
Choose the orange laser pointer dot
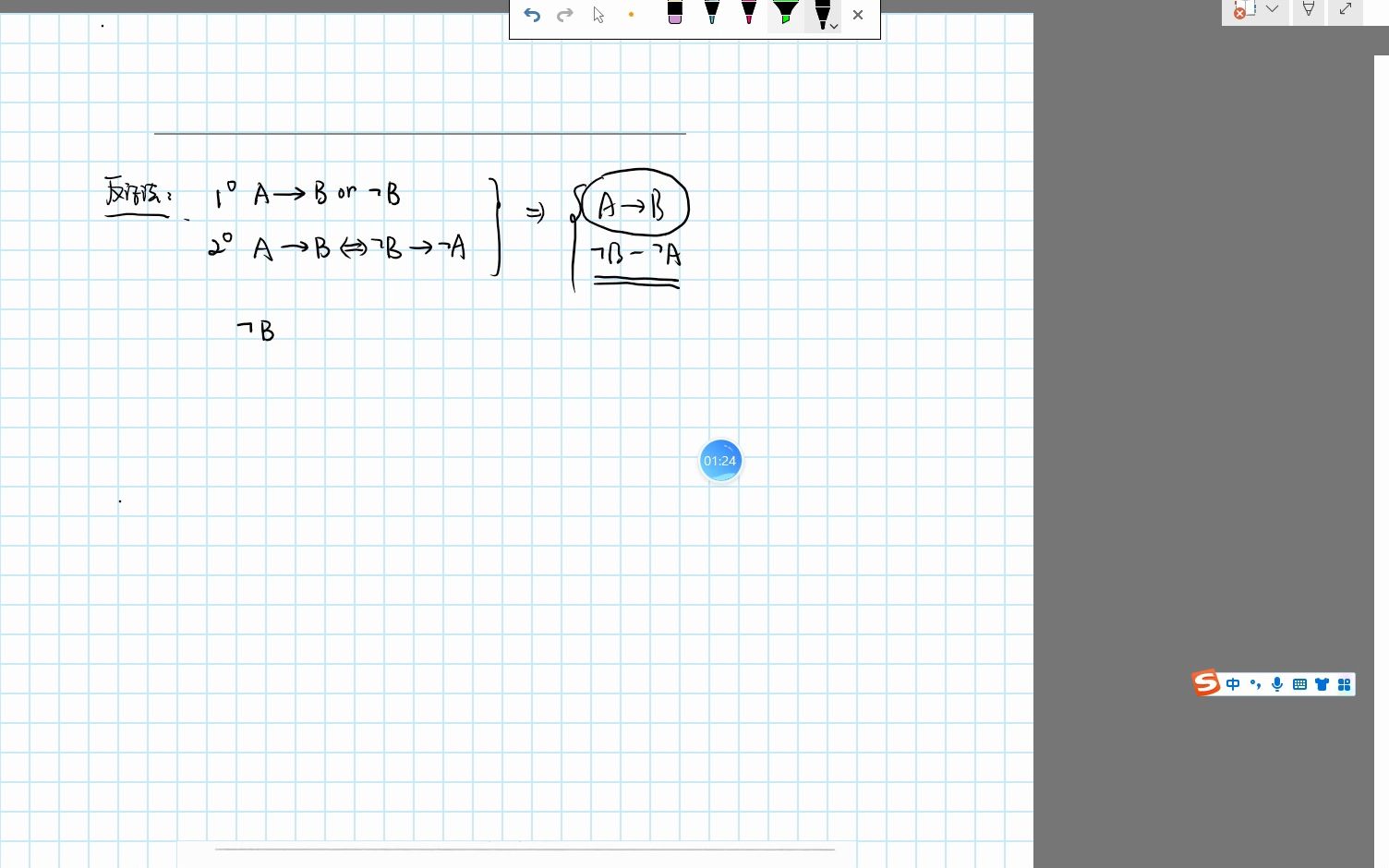(x=631, y=15)
